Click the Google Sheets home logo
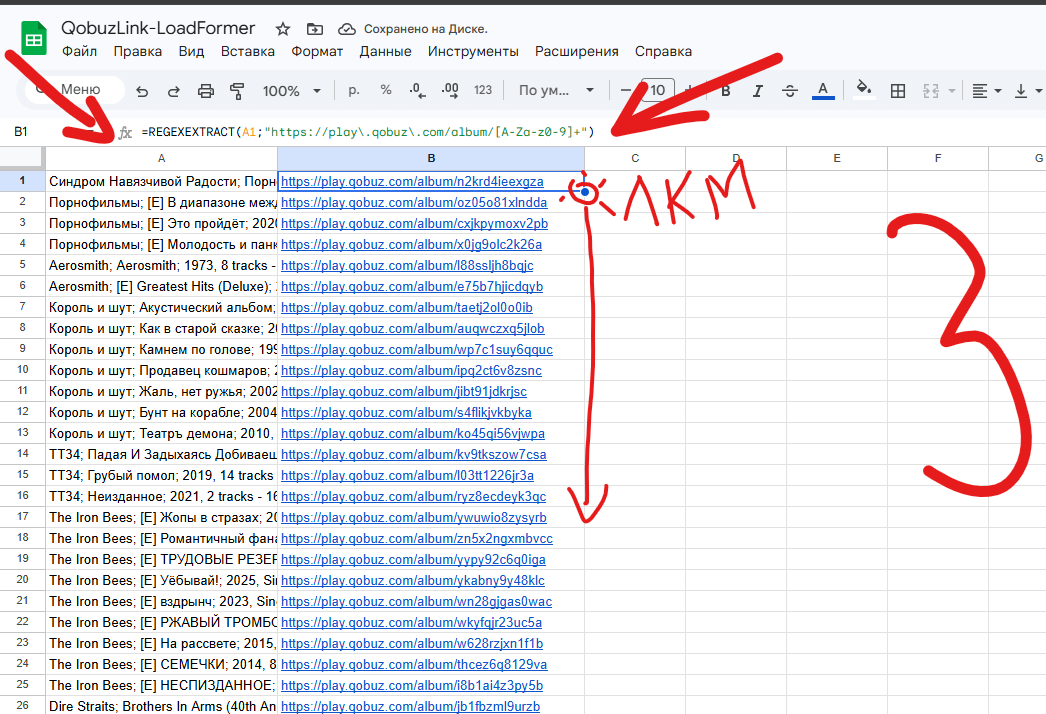This screenshot has width=1046, height=714. click(33, 40)
